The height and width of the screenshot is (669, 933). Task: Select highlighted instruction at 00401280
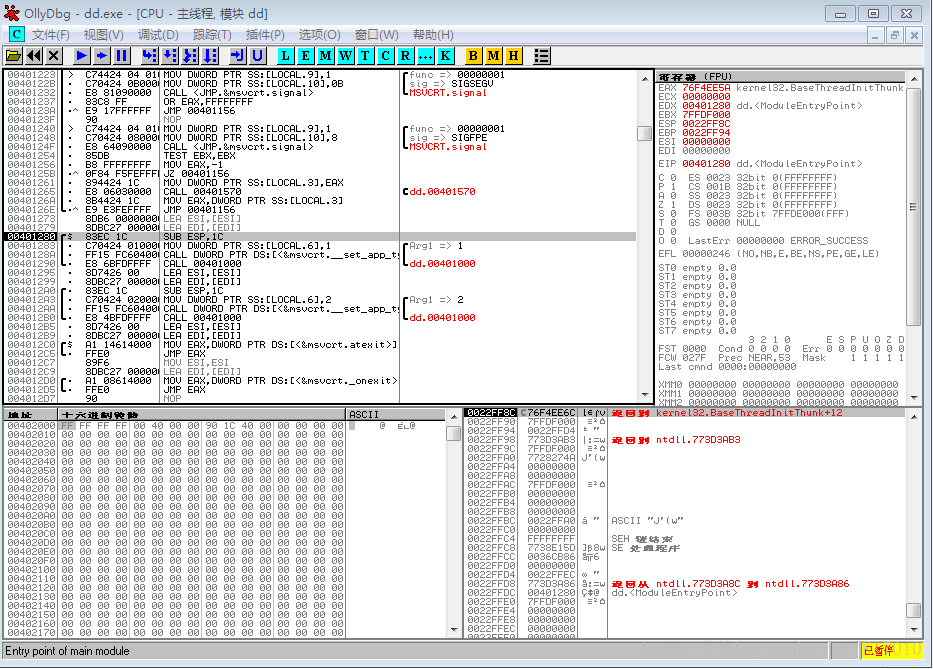point(320,237)
